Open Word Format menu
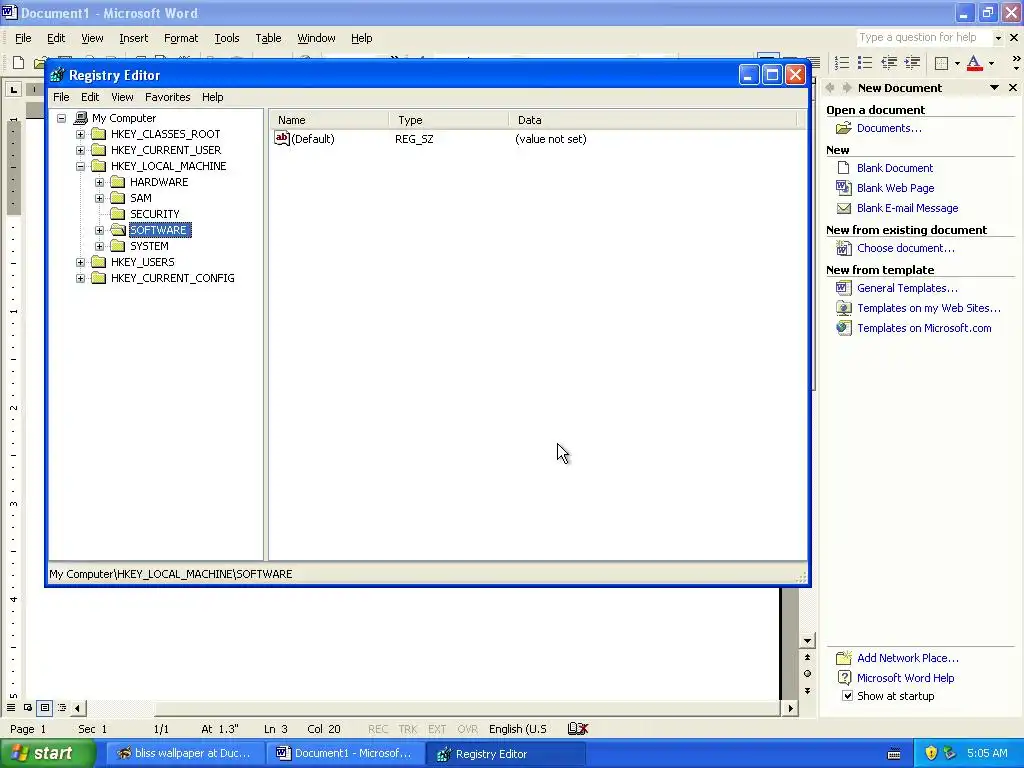This screenshot has width=1024, height=768. click(181, 39)
